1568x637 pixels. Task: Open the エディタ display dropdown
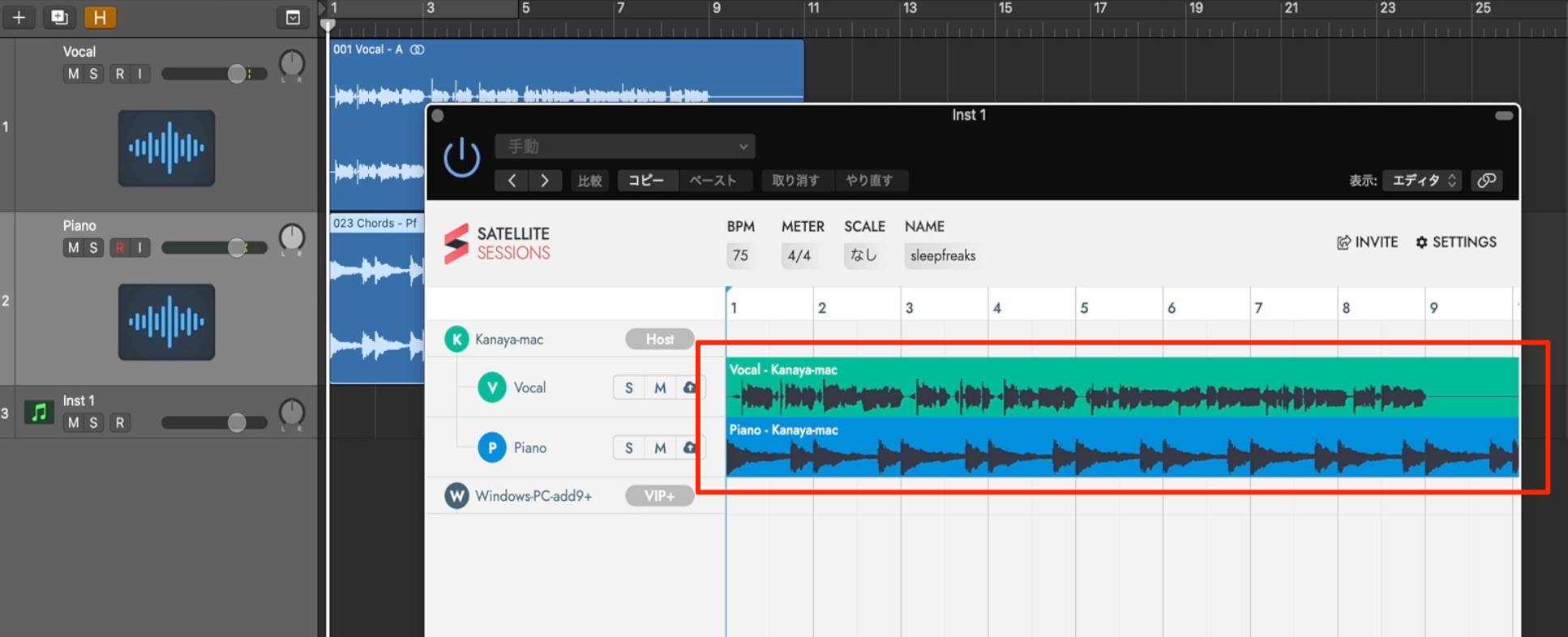click(1422, 181)
